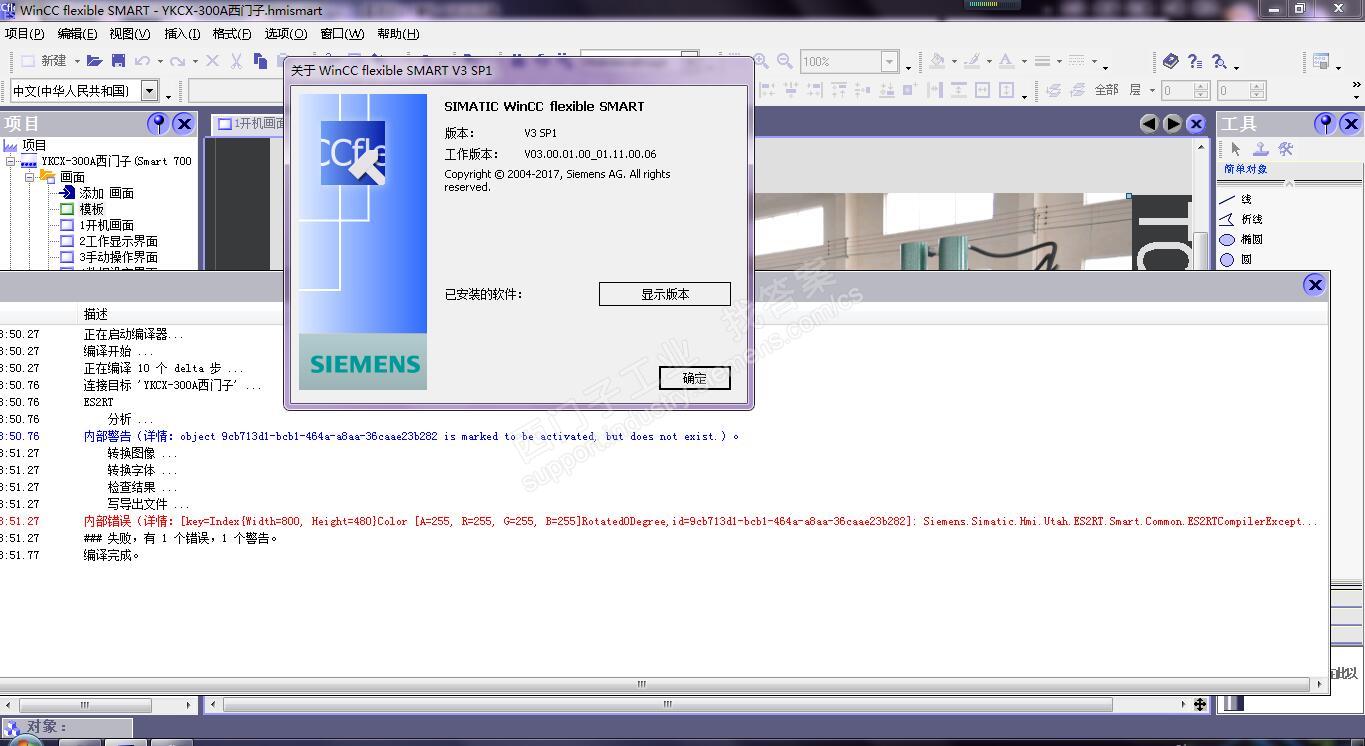Viewport: 1365px width, 746px height.
Task: Select 3手动操作界面 in the project tree
Action: [x=118, y=257]
